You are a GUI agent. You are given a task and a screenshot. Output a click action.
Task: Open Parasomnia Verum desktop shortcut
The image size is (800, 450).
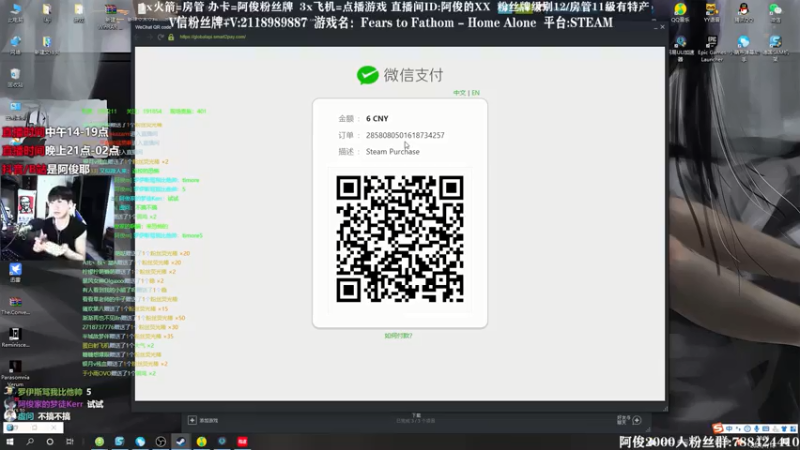pos(15,372)
